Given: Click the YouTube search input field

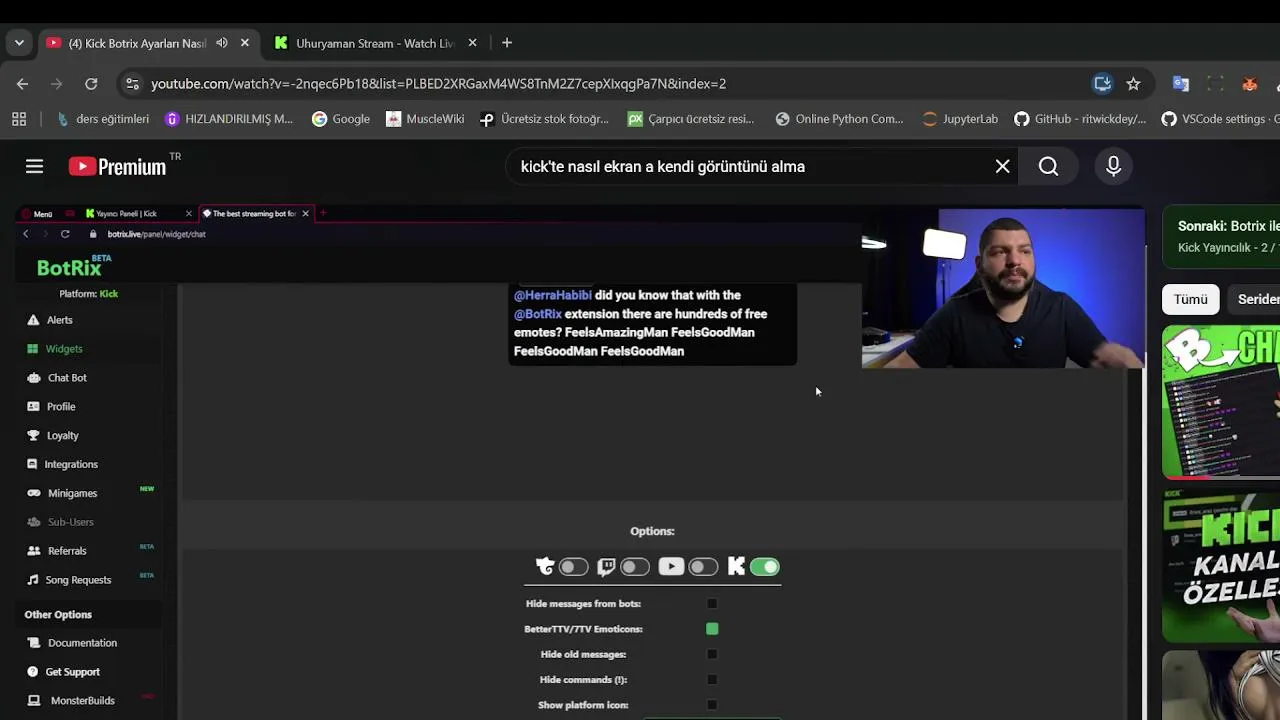Looking at the screenshot, I should coord(750,167).
